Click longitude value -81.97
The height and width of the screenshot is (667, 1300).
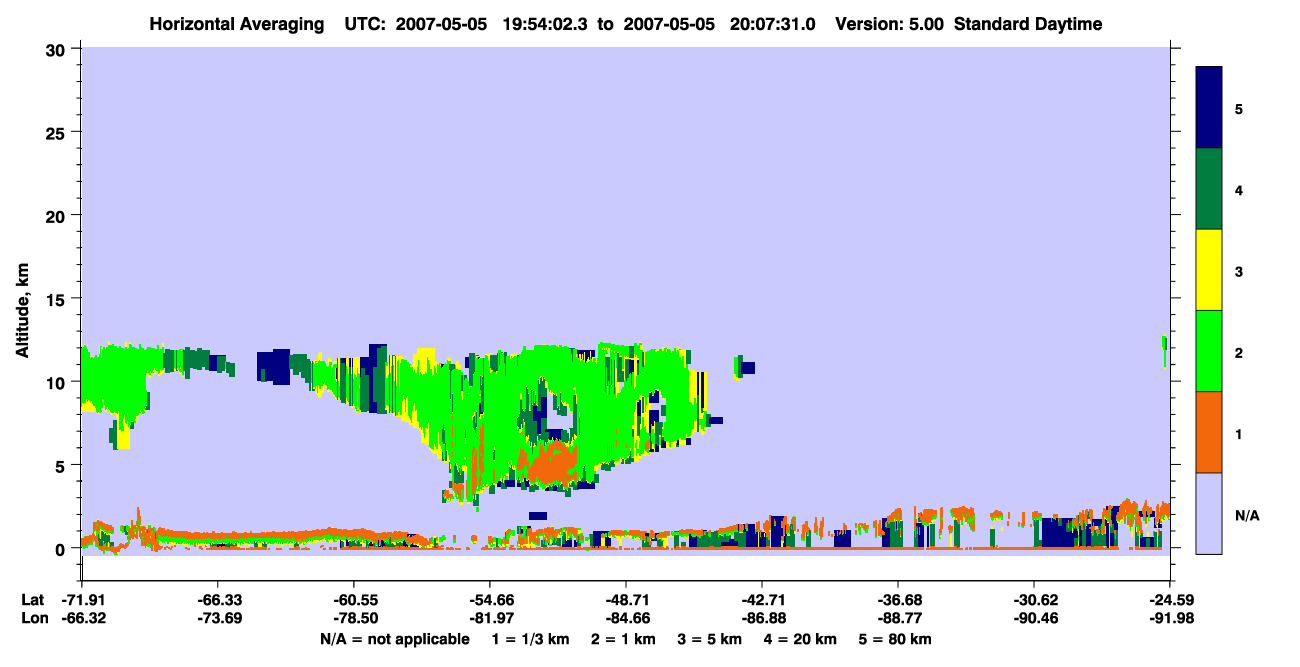pos(489,619)
